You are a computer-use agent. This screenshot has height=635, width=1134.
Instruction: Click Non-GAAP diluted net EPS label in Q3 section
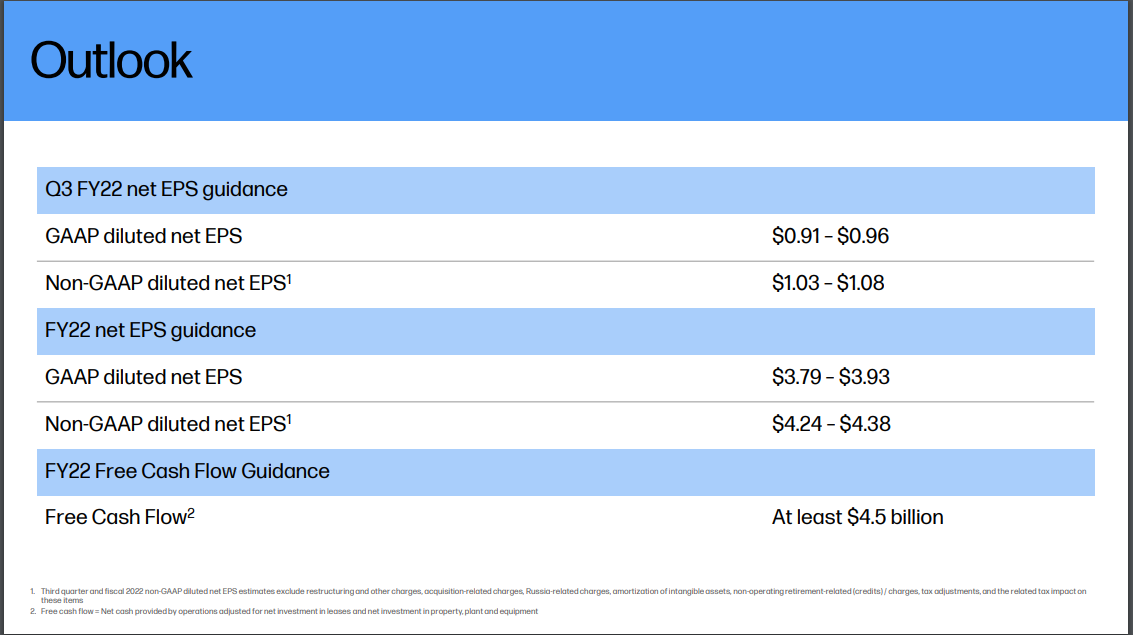tap(165, 284)
